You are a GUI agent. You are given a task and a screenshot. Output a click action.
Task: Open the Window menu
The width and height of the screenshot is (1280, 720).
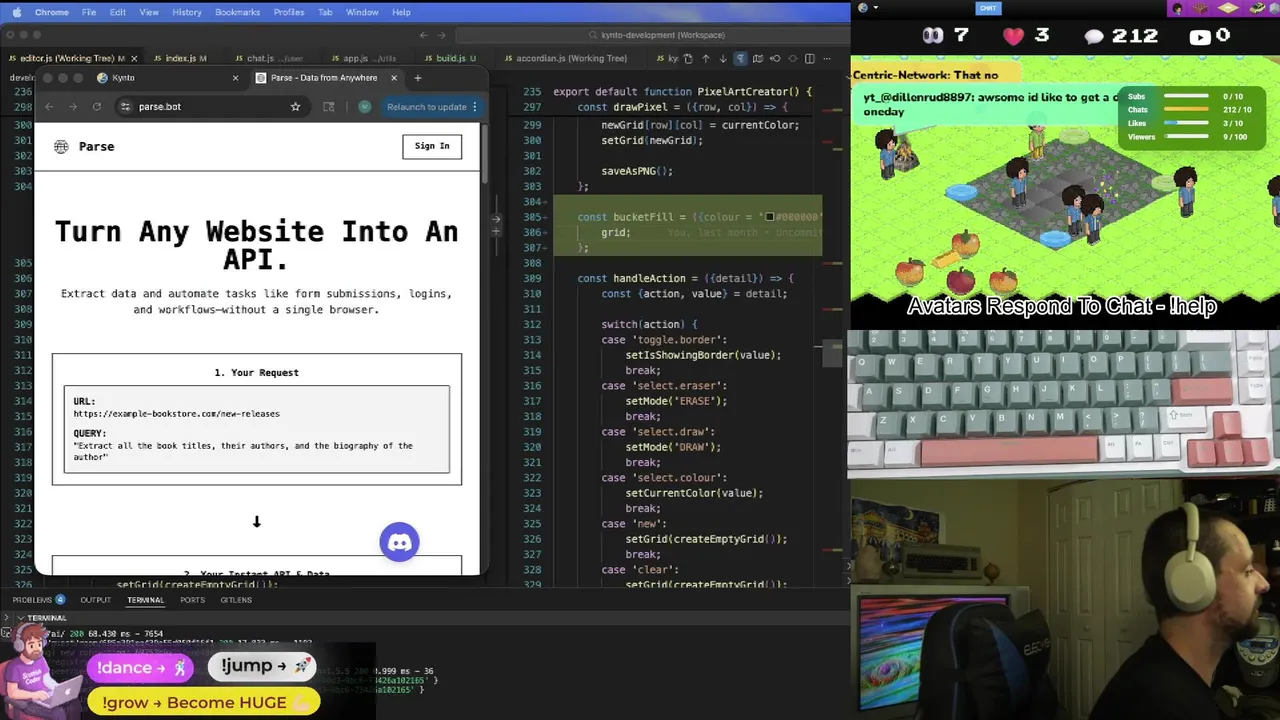pos(362,12)
